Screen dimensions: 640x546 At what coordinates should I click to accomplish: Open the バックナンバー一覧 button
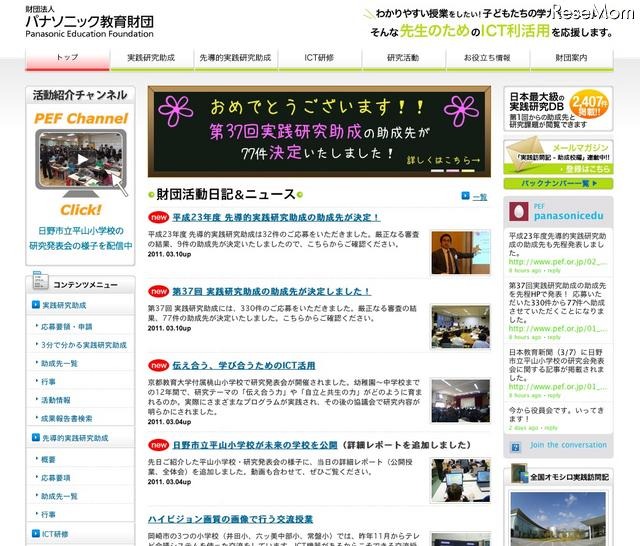558,184
